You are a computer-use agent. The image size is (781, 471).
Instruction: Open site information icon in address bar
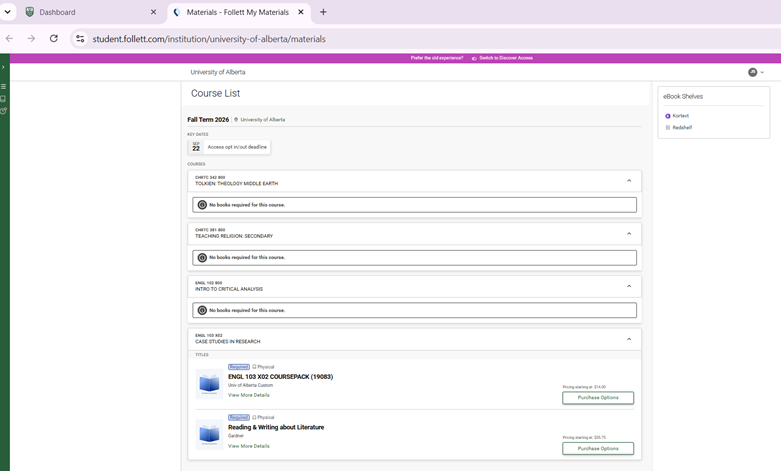tap(80, 39)
